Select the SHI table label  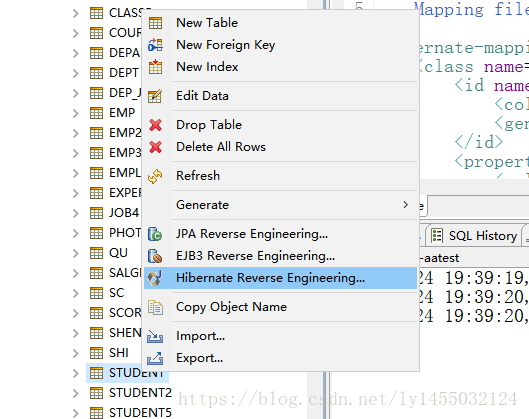click(x=119, y=353)
